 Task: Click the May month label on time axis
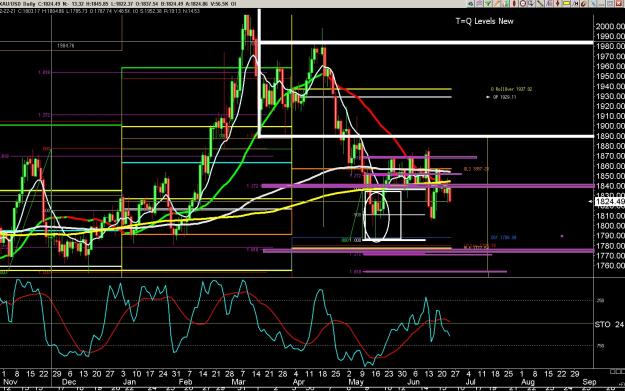tap(356, 382)
